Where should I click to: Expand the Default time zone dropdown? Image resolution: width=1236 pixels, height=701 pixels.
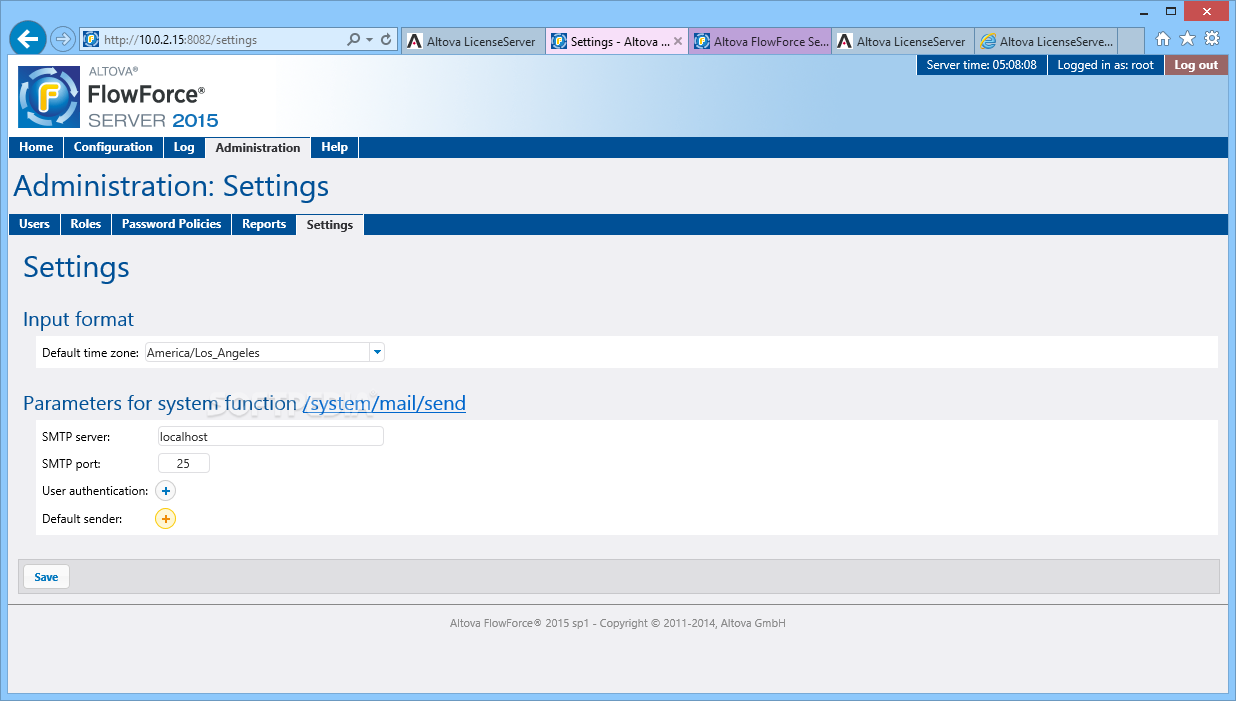[377, 352]
